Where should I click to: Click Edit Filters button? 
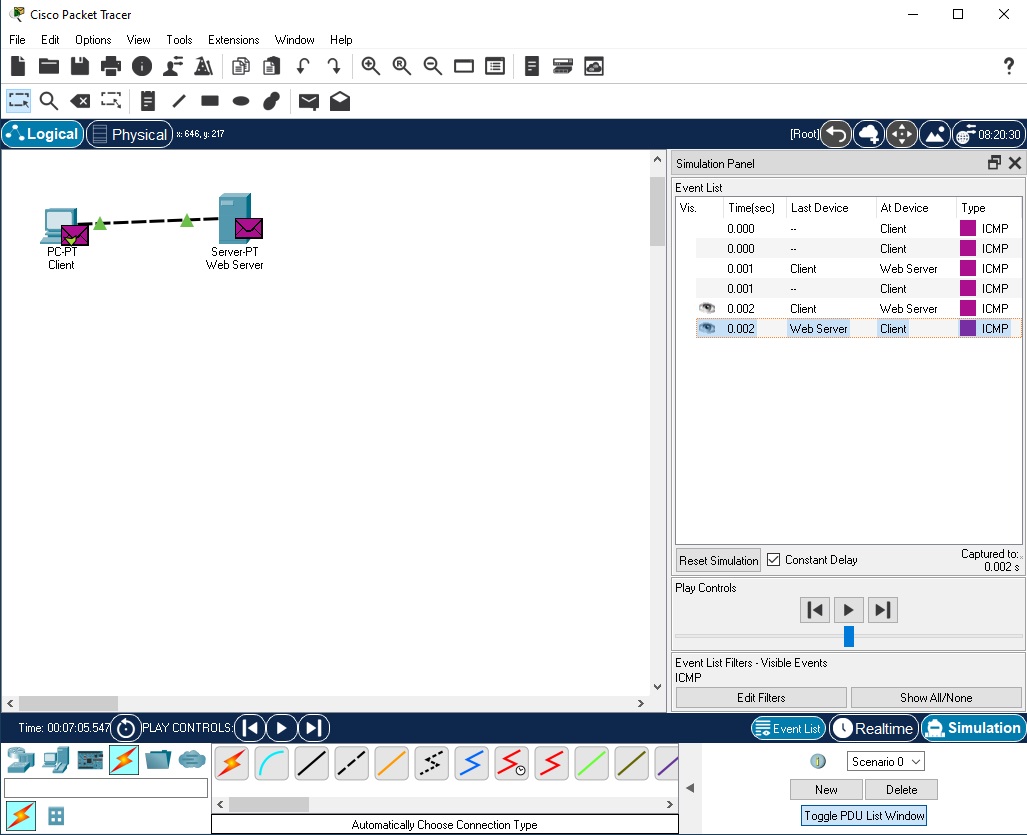click(x=761, y=697)
